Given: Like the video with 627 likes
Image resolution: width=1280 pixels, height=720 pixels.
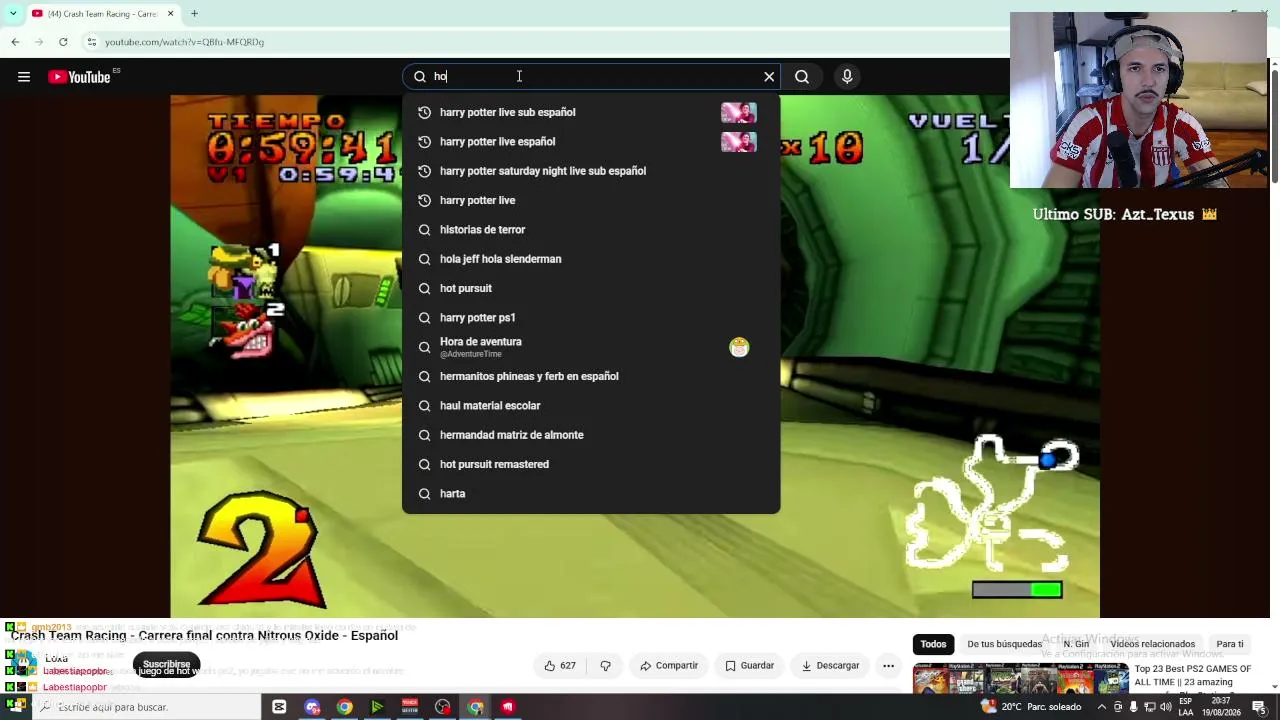Looking at the screenshot, I should [x=559, y=666].
